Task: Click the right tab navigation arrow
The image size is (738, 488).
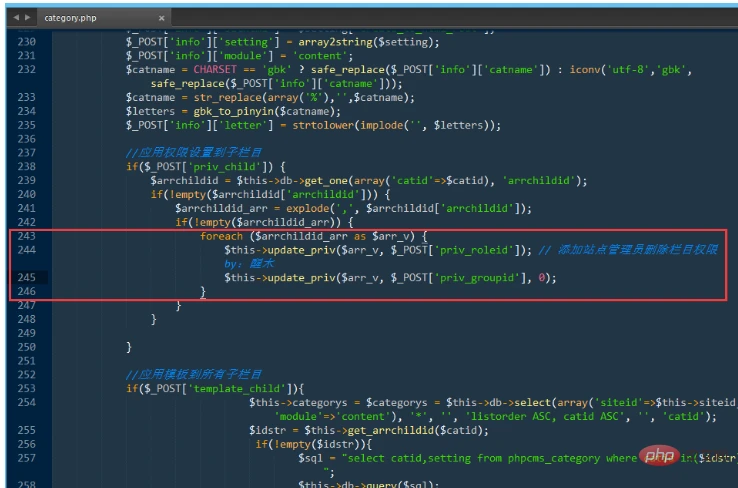Action: (28, 17)
